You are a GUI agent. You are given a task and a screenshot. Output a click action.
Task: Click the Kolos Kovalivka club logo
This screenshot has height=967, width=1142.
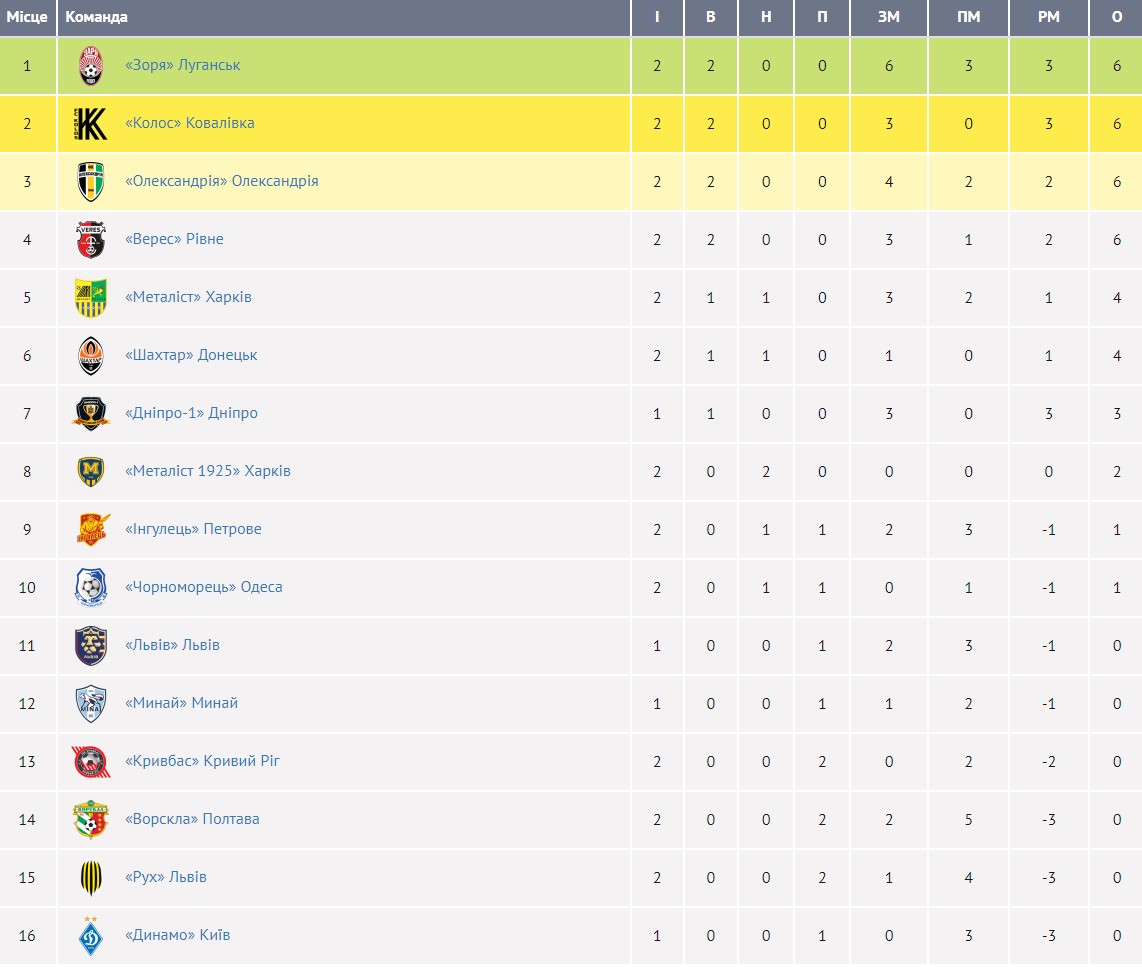(91, 124)
